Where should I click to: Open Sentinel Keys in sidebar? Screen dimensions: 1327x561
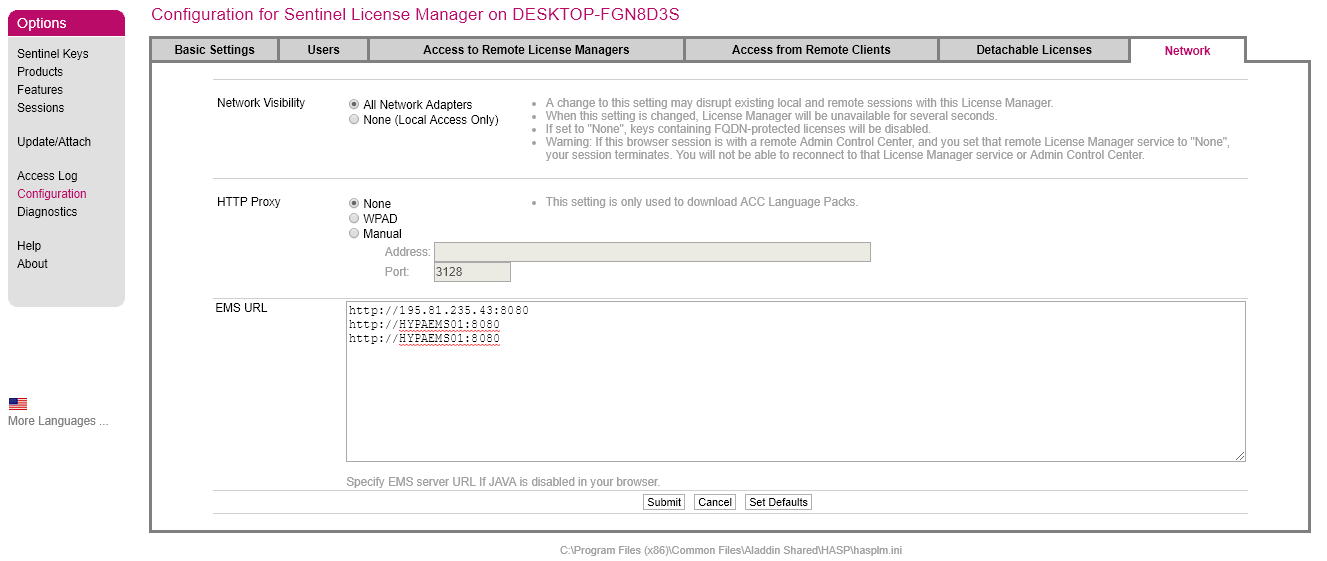[53, 54]
